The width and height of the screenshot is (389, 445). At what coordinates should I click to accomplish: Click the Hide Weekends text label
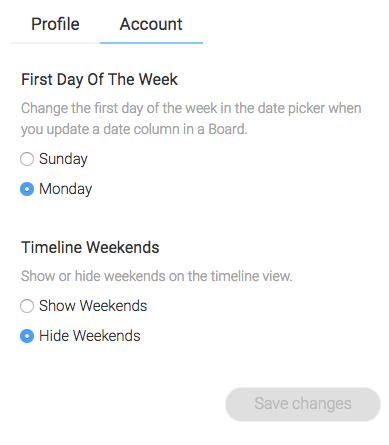pos(90,336)
